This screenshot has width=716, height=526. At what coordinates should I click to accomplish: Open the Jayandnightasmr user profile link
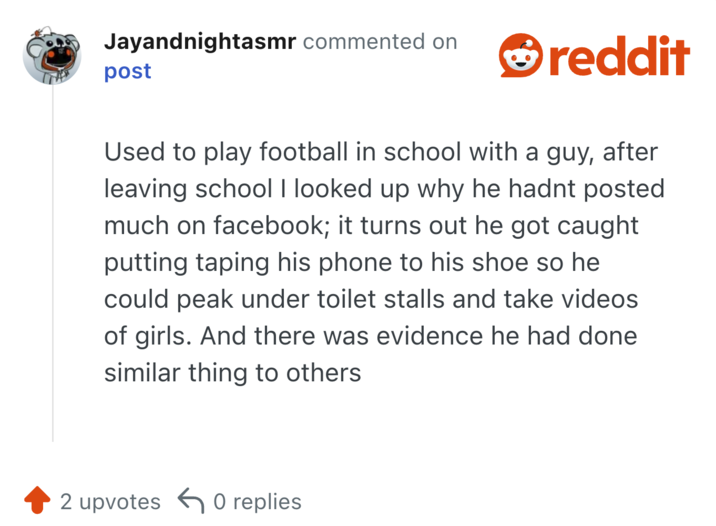[199, 42]
